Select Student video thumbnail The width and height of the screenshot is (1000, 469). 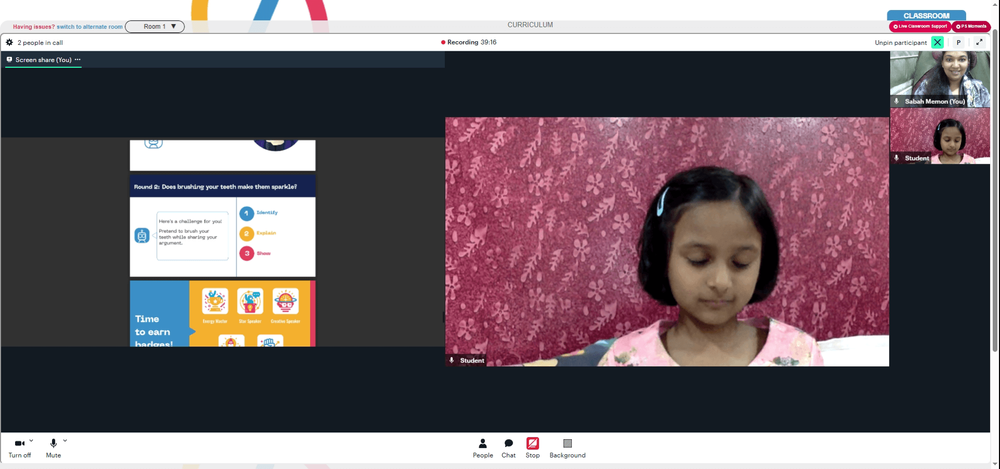(940, 135)
